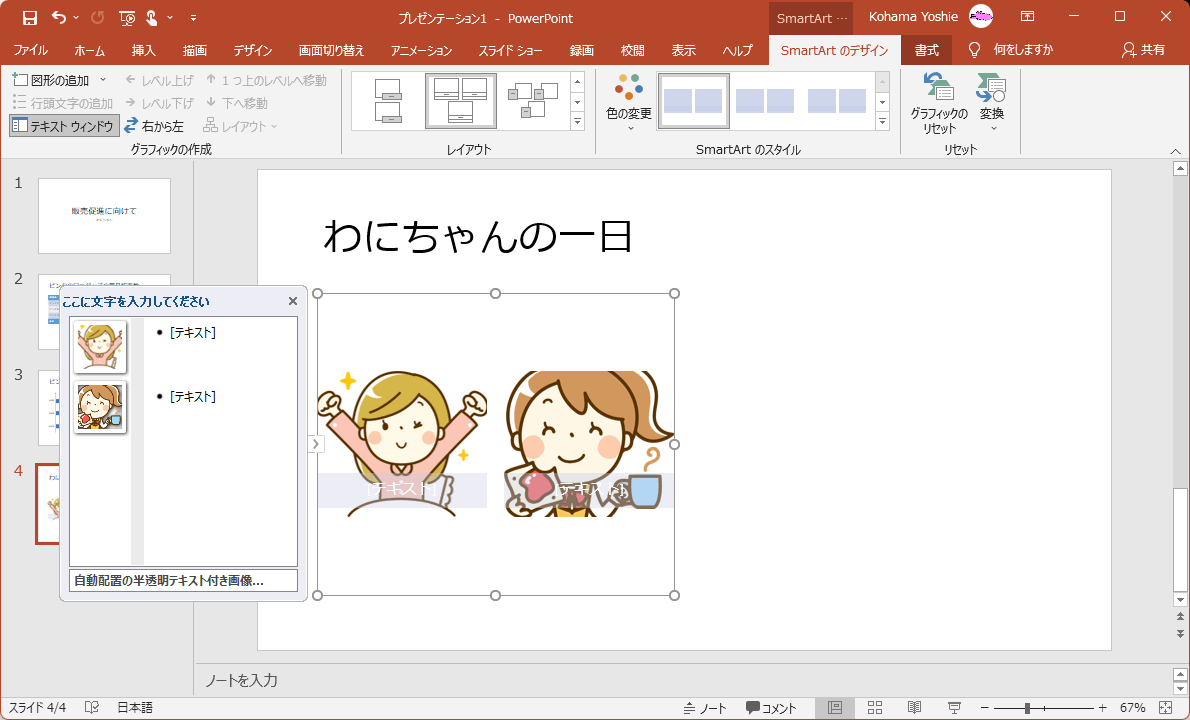Click the Save icon in quick access toolbar

click(x=29, y=17)
